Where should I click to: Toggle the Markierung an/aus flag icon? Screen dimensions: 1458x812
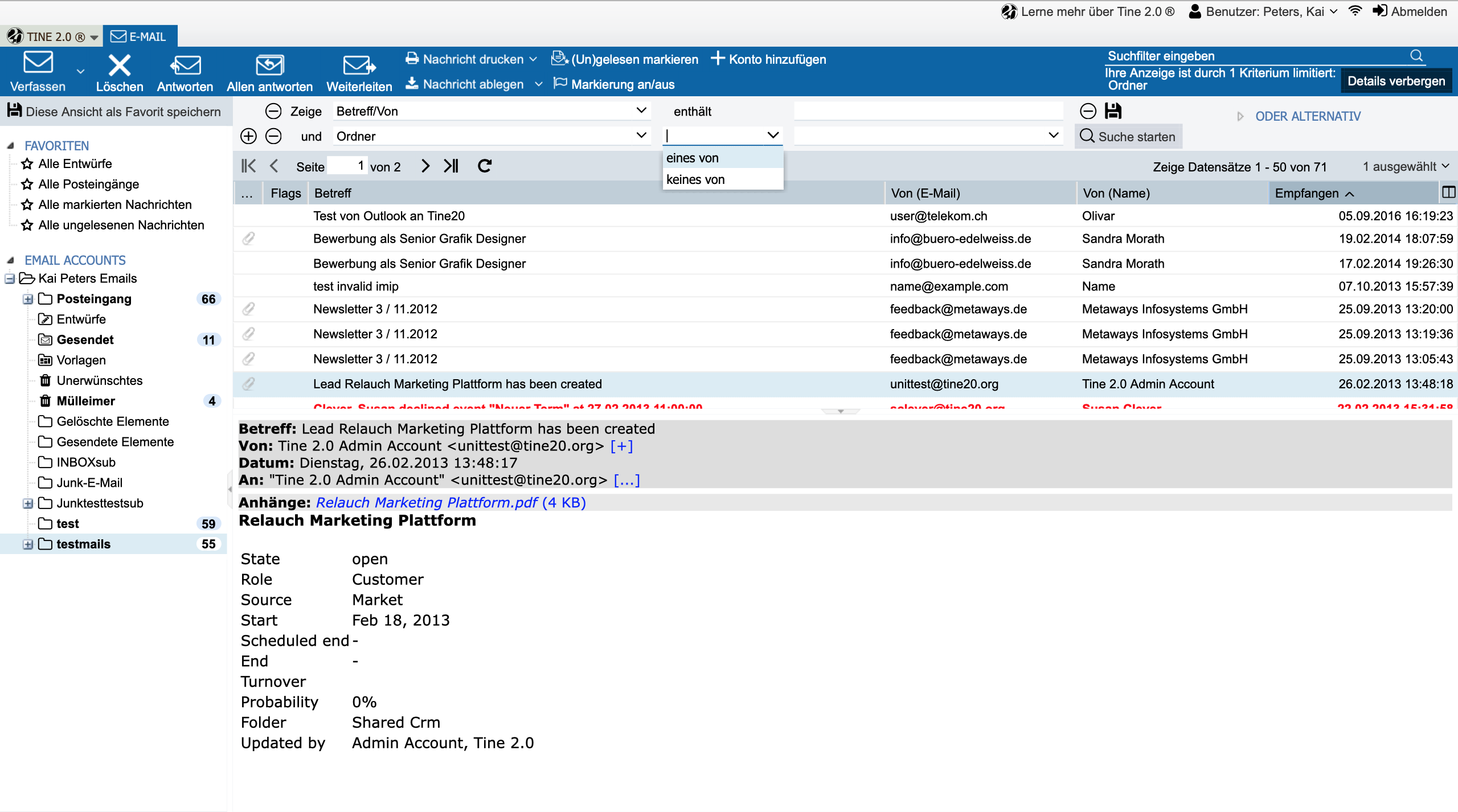[x=560, y=83]
